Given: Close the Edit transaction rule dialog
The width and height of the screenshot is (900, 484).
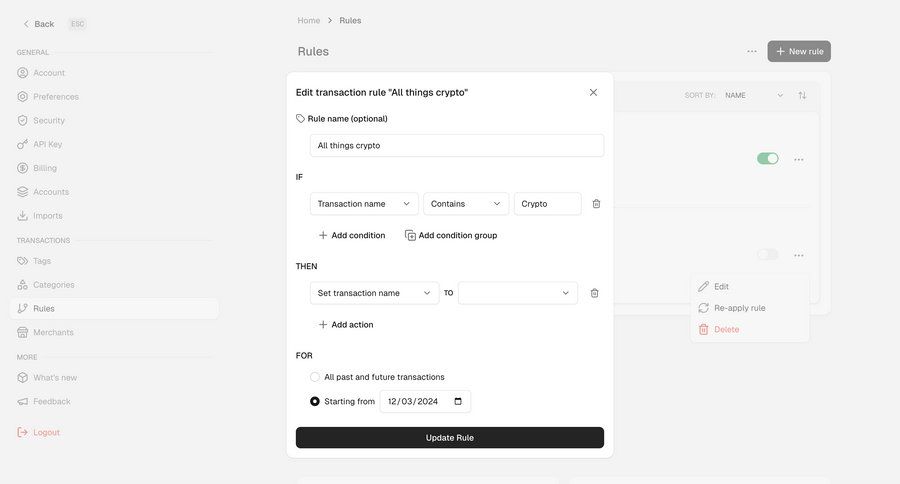Looking at the screenshot, I should [x=593, y=92].
